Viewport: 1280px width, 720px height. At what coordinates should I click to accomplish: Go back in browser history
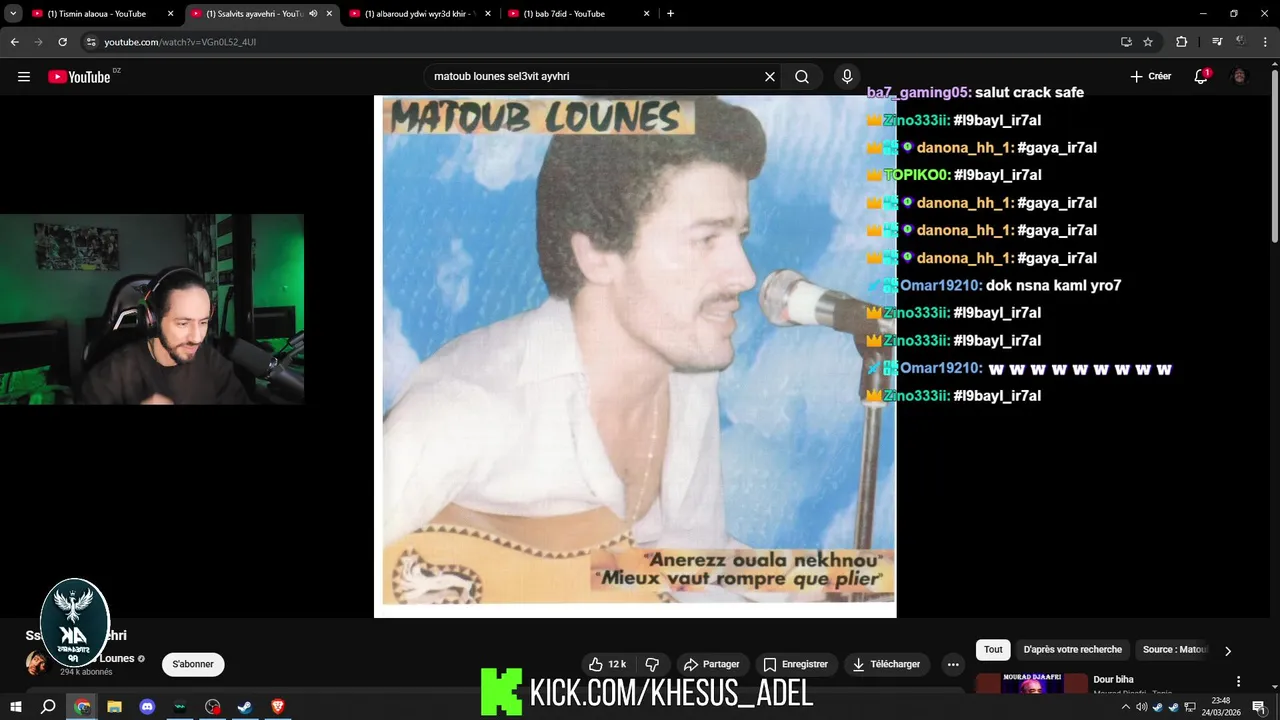(x=15, y=42)
